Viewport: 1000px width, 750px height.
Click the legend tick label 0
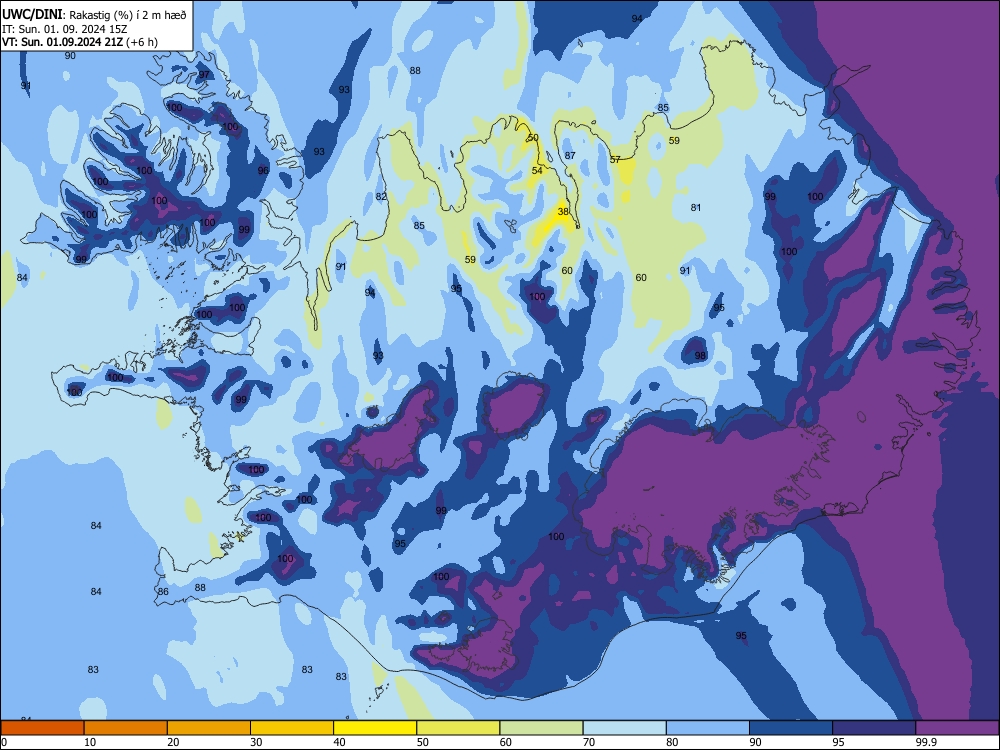tap(4, 742)
